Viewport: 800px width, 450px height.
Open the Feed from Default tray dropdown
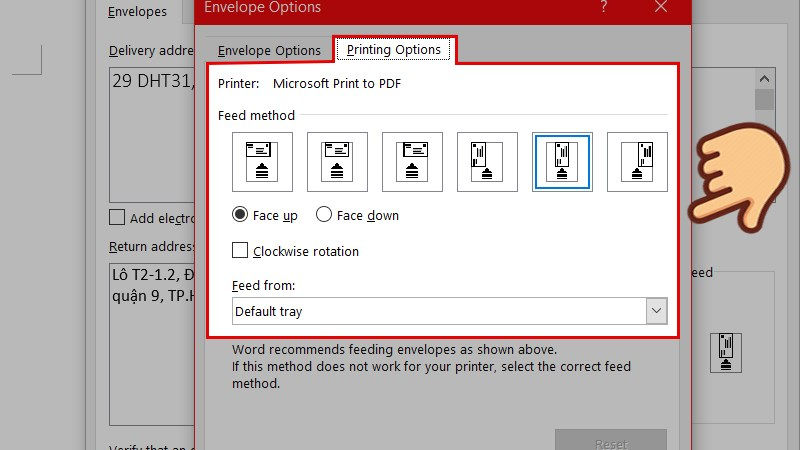pyautogui.click(x=449, y=311)
